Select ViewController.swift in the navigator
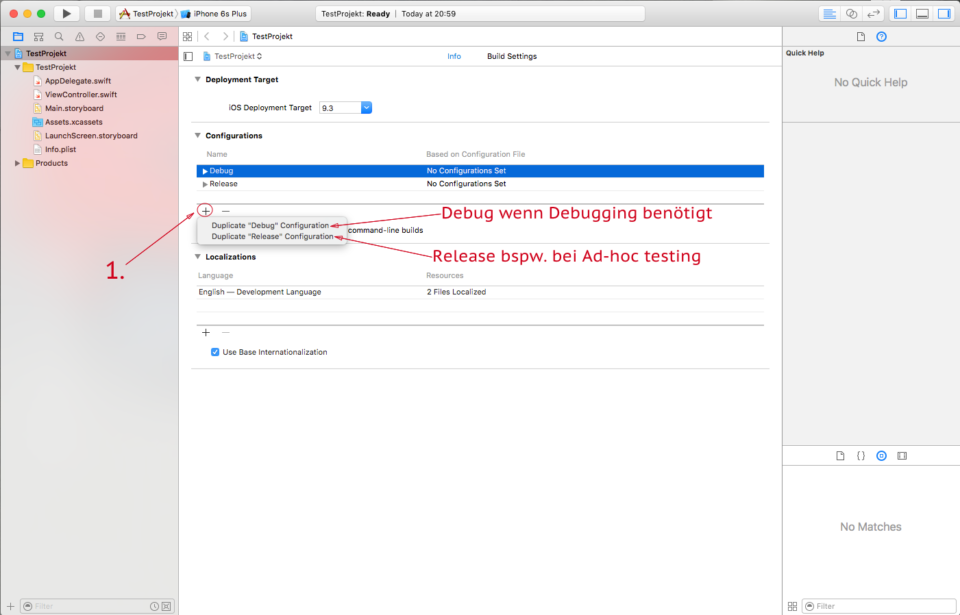The height and width of the screenshot is (615, 960). 80,94
